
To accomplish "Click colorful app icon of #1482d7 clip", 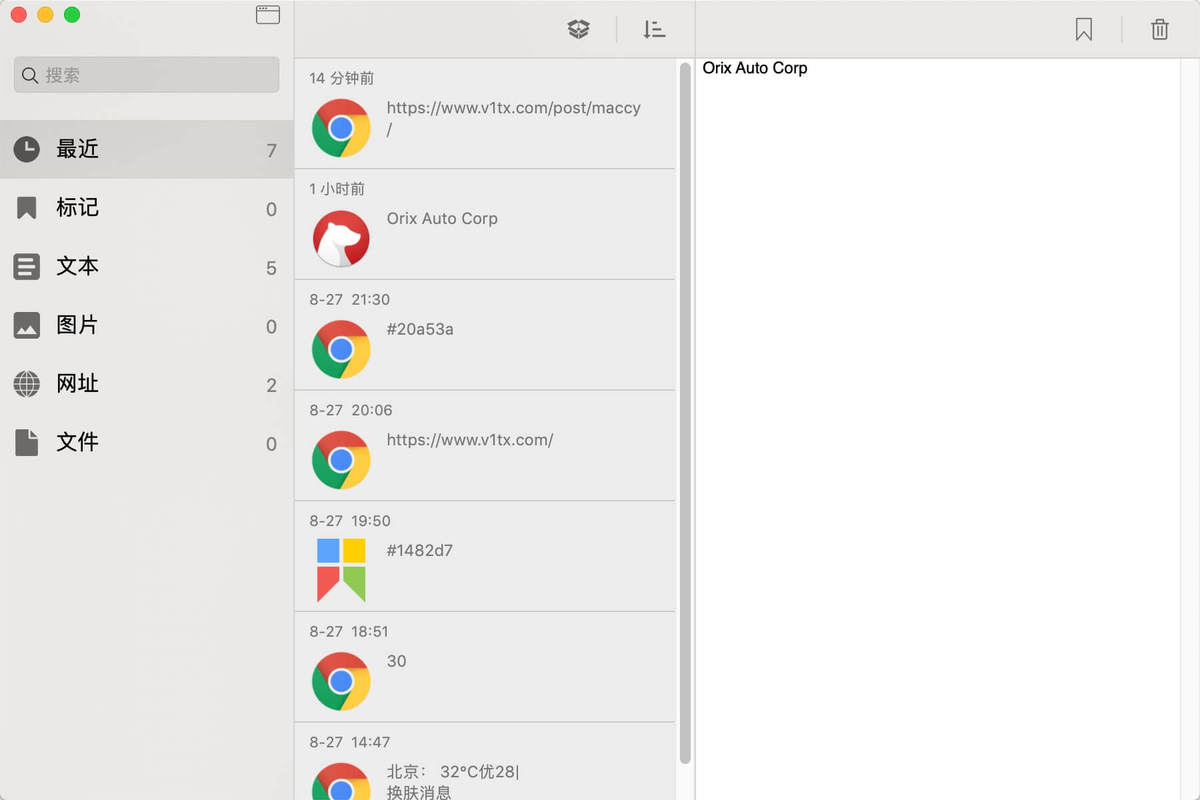I will point(341,571).
